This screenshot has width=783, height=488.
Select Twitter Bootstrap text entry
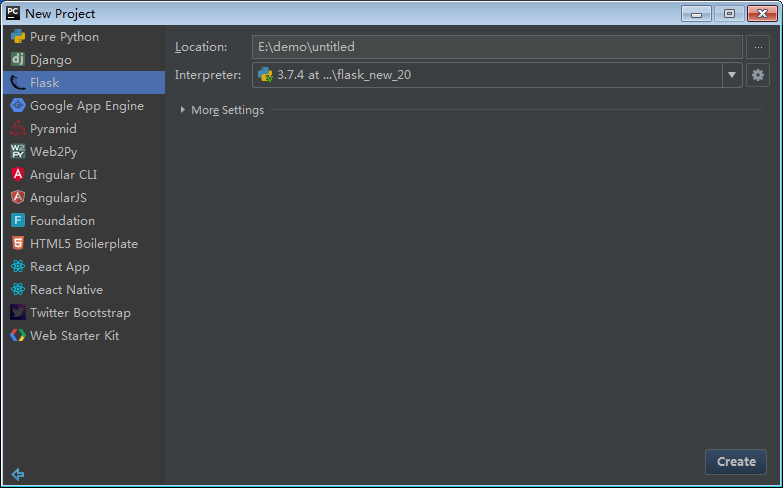(x=80, y=313)
